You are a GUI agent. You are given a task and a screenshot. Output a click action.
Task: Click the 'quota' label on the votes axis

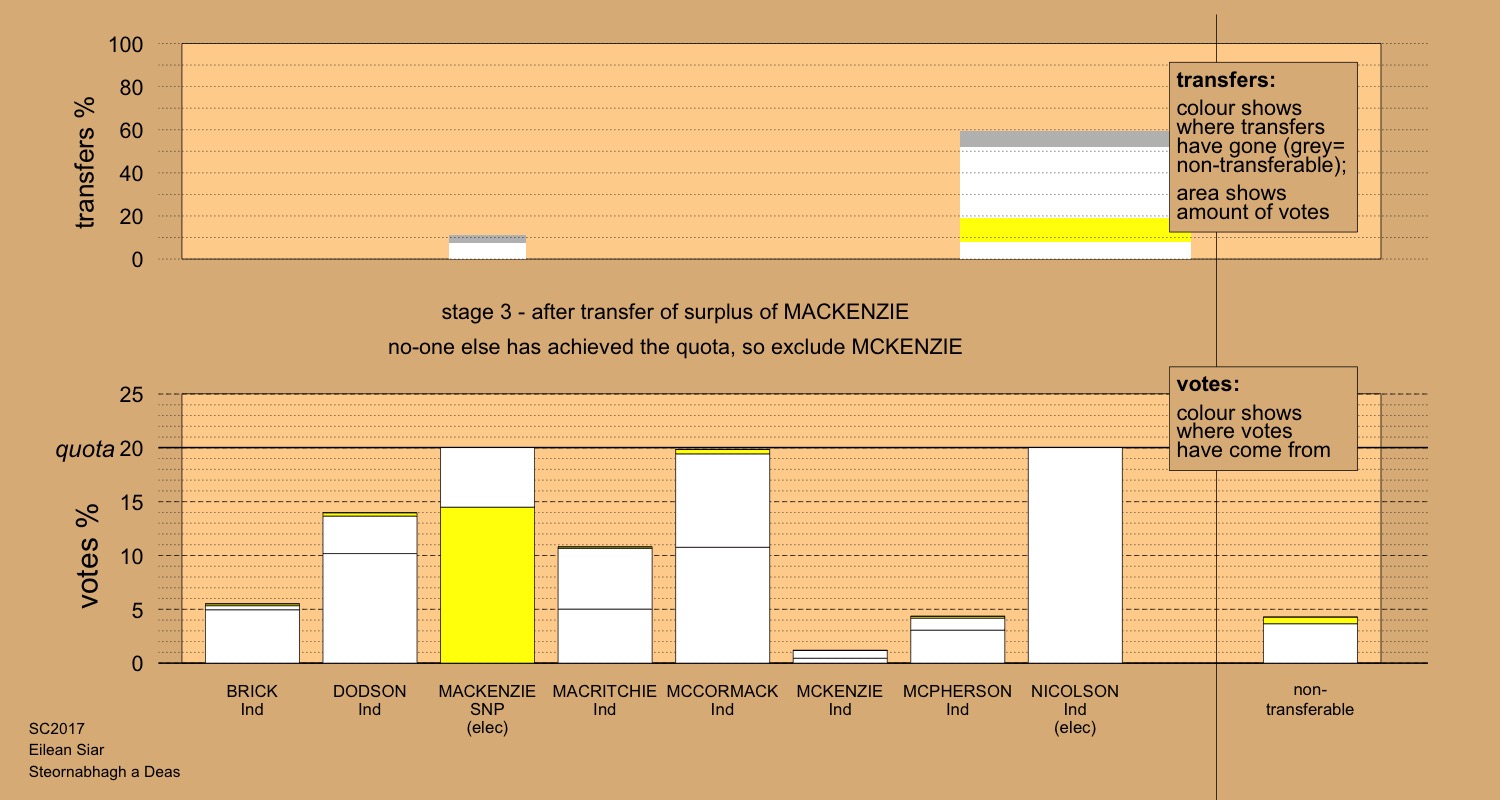[x=85, y=450]
